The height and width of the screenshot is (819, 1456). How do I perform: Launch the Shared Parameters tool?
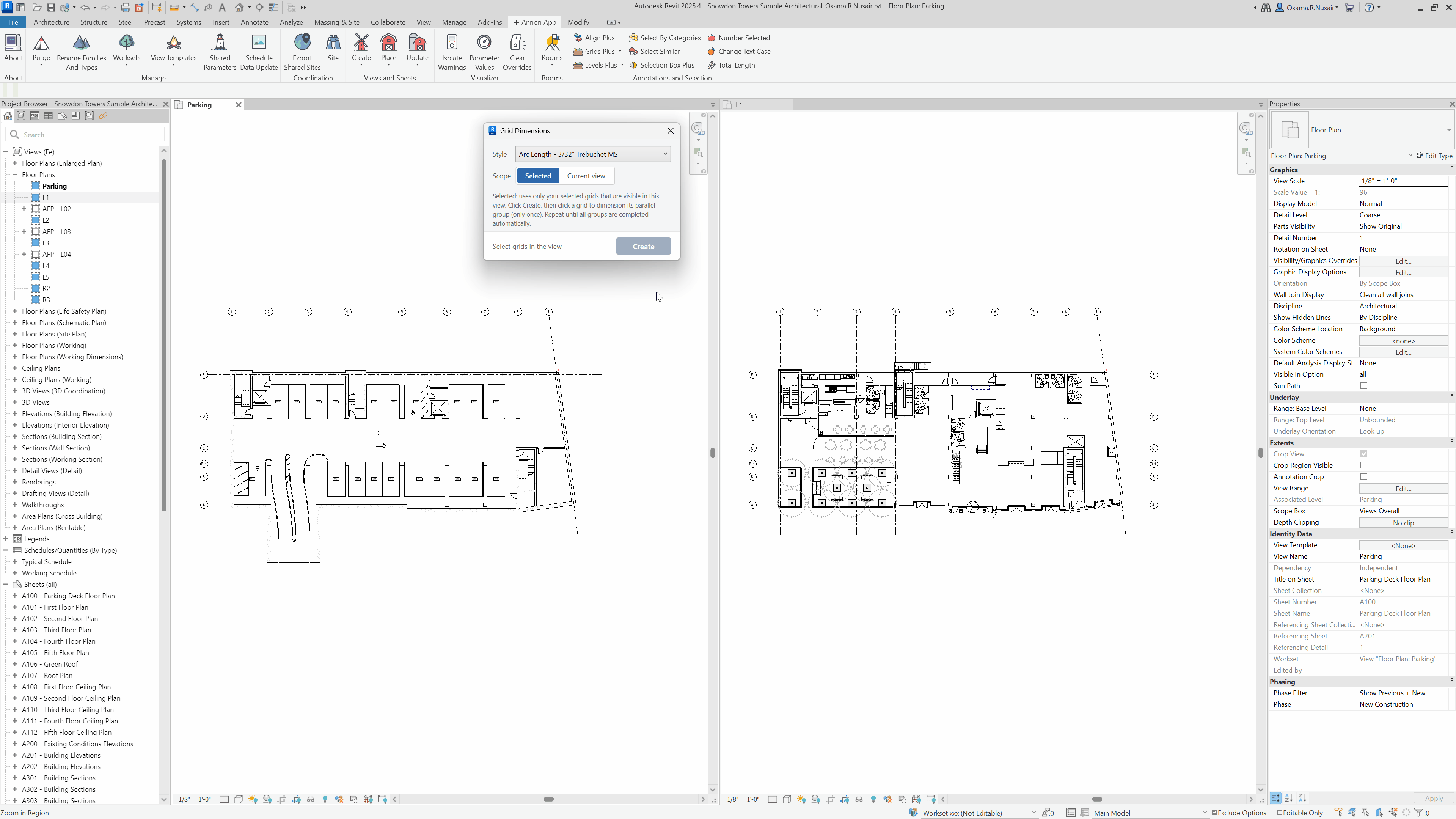click(x=220, y=52)
